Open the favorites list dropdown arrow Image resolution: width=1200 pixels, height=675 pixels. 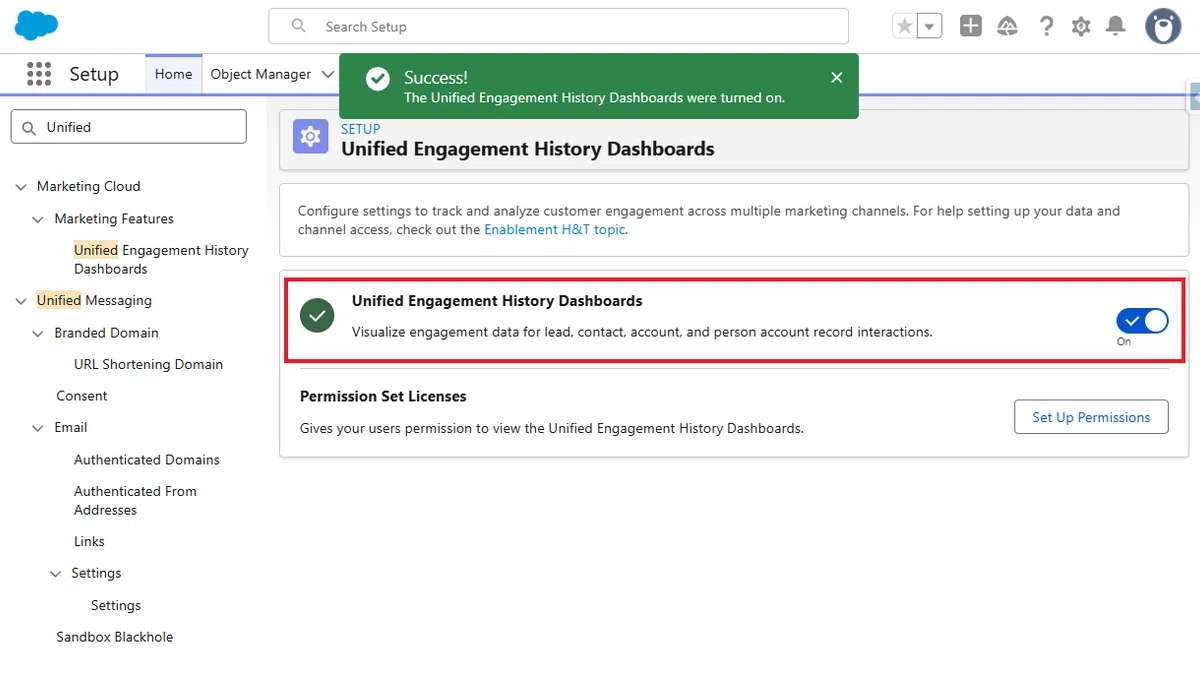(930, 27)
